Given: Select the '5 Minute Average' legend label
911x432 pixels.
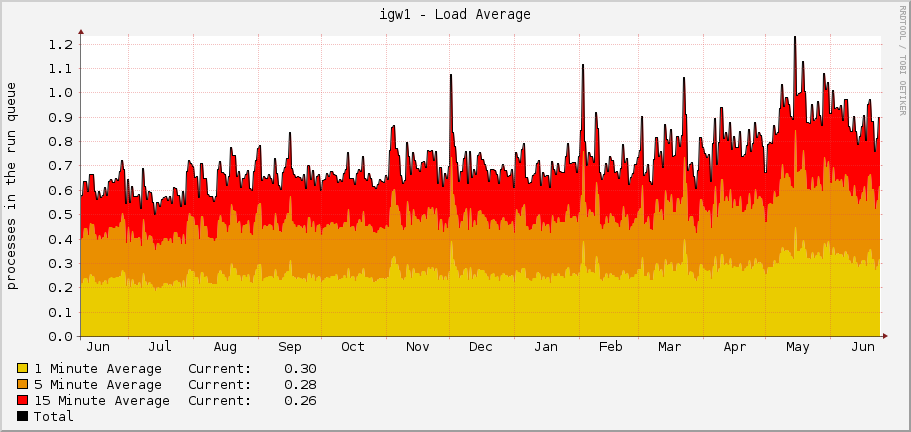Looking at the screenshot, I should coord(98,384).
